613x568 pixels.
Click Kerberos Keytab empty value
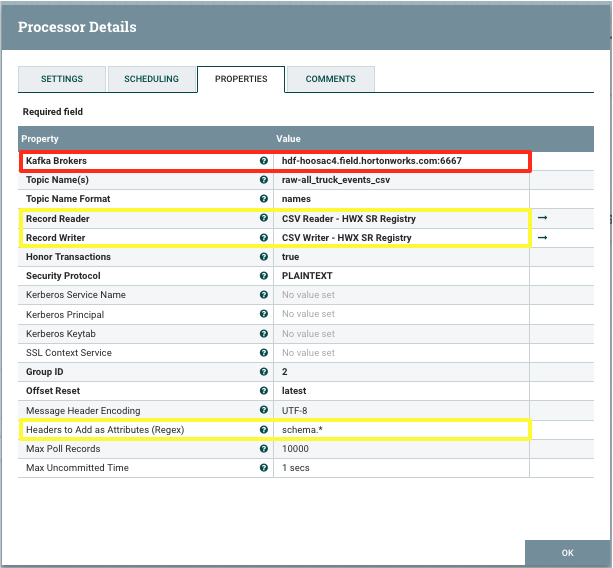pyautogui.click(x=308, y=334)
